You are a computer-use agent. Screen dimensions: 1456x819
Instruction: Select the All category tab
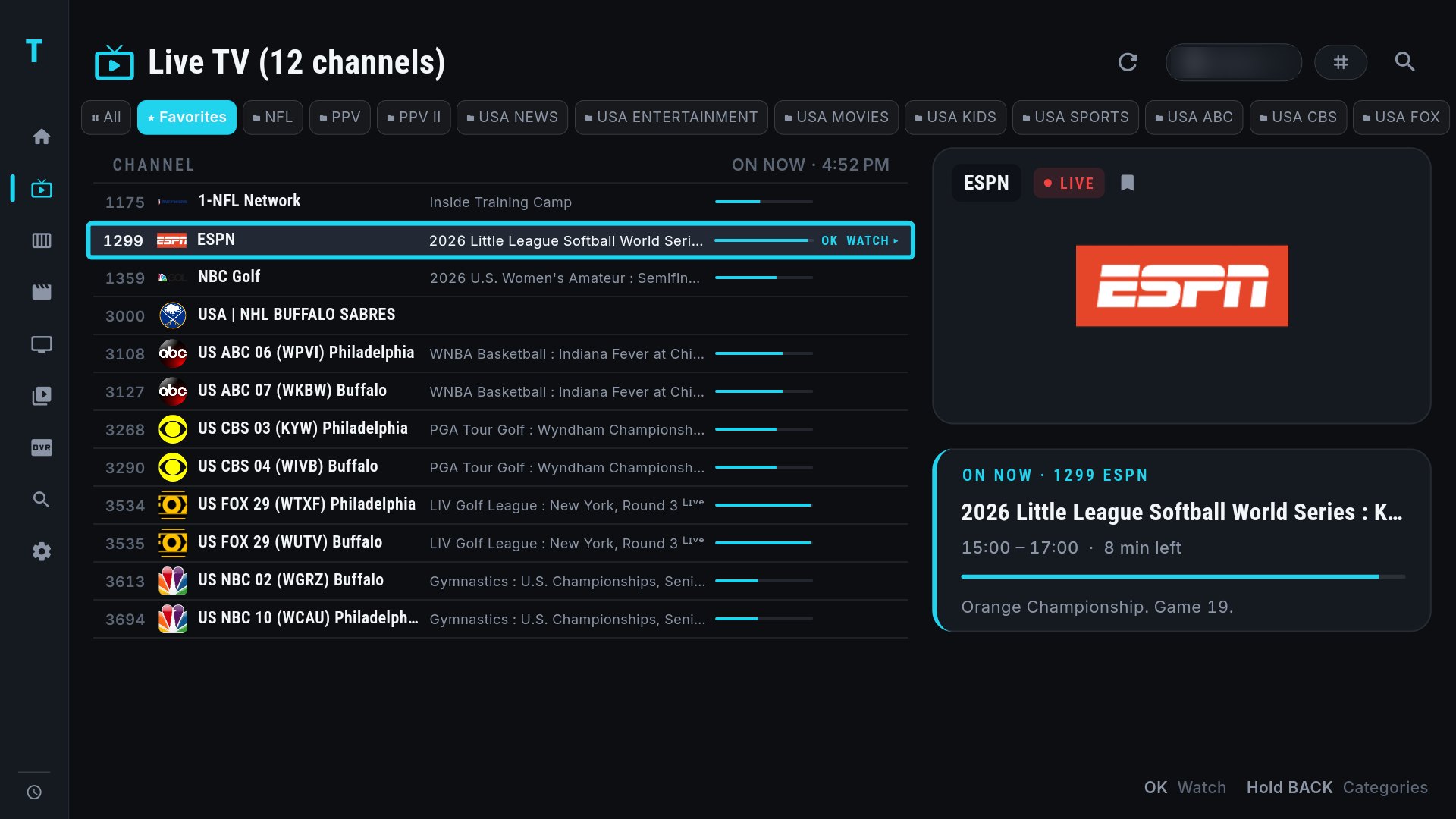point(106,118)
